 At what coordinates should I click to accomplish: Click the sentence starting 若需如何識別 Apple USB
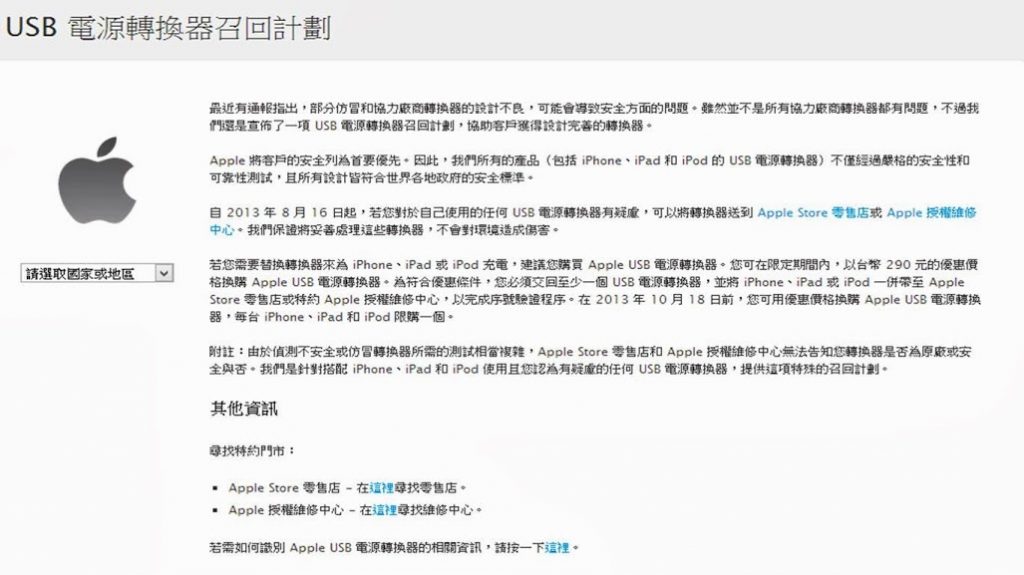coord(394,548)
